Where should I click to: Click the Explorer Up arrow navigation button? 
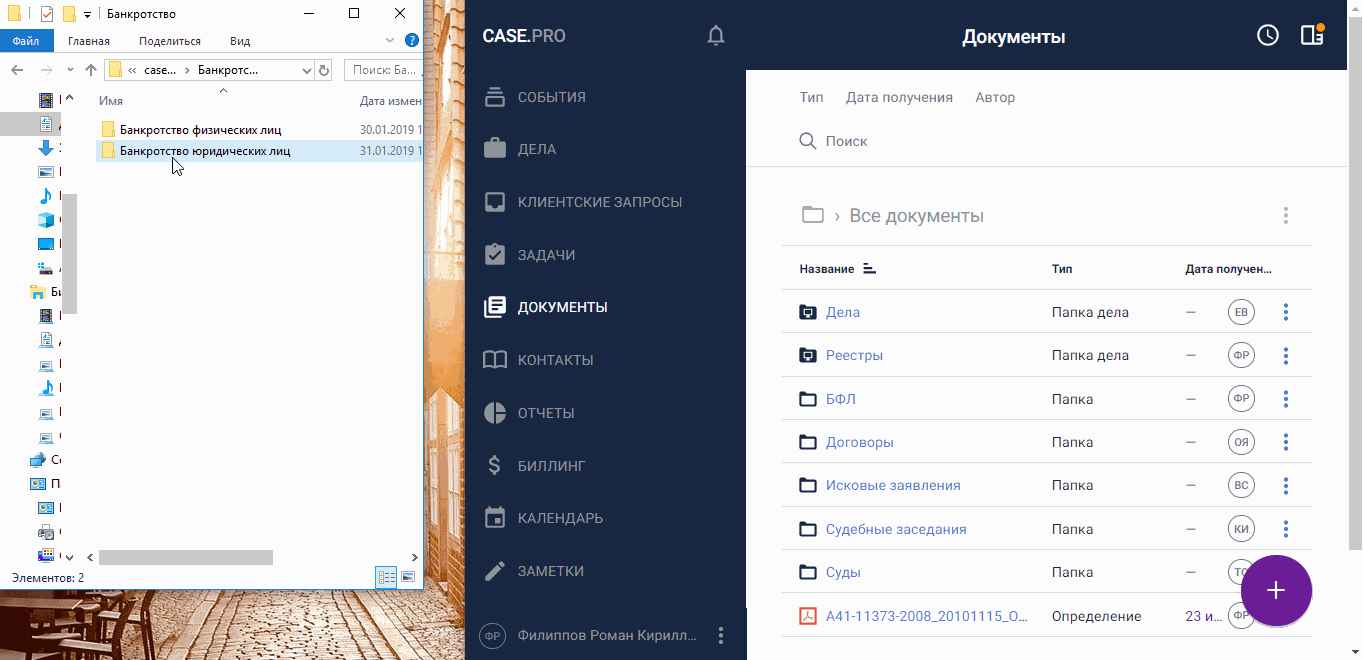91,70
